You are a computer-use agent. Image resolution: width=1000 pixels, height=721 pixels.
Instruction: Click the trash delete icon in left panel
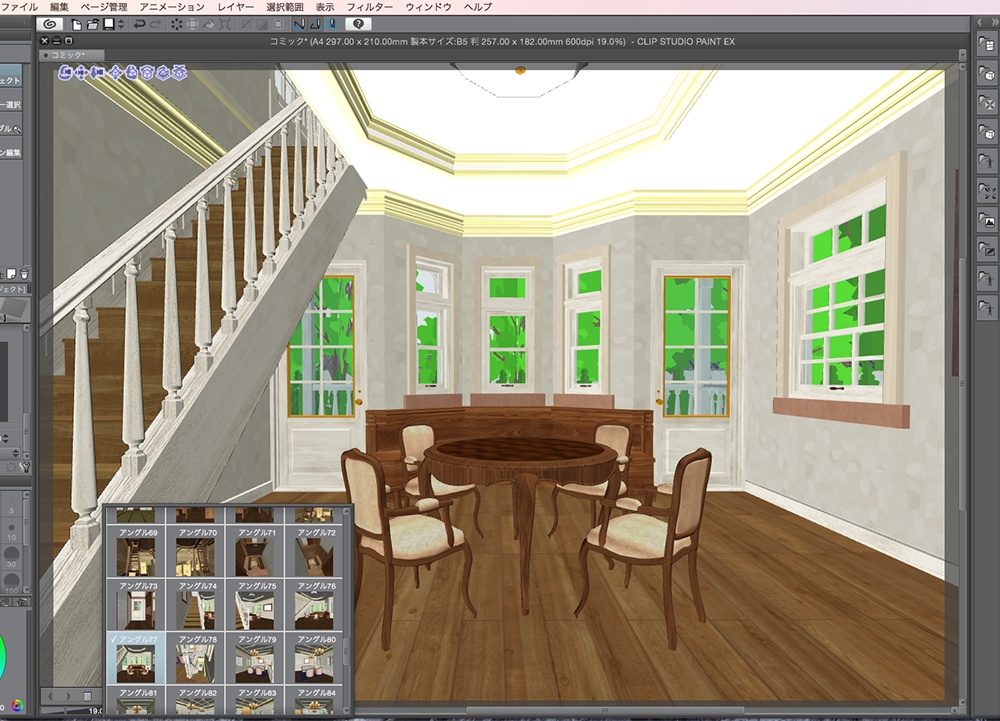[x=24, y=274]
